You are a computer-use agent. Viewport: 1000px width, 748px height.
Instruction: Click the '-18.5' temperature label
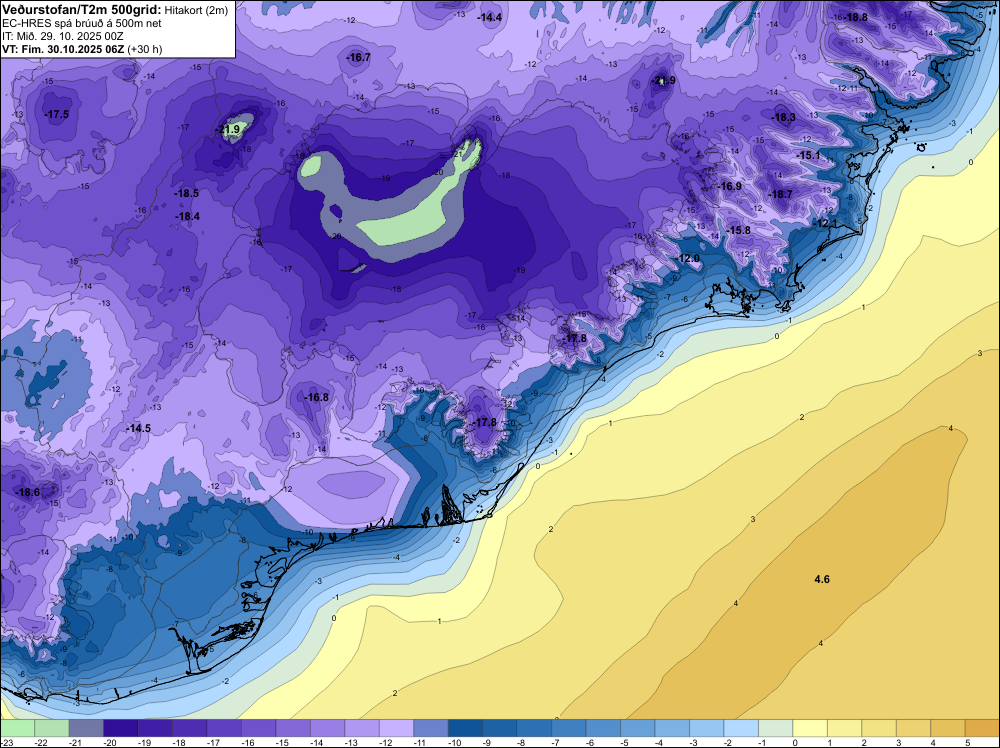tap(186, 193)
